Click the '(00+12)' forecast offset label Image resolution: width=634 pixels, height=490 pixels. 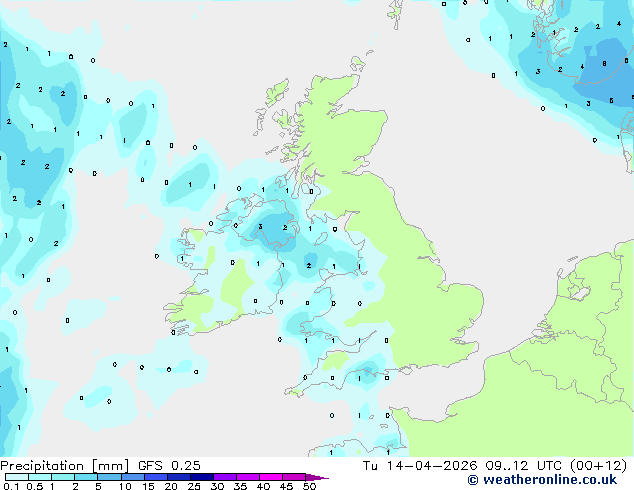click(598, 466)
